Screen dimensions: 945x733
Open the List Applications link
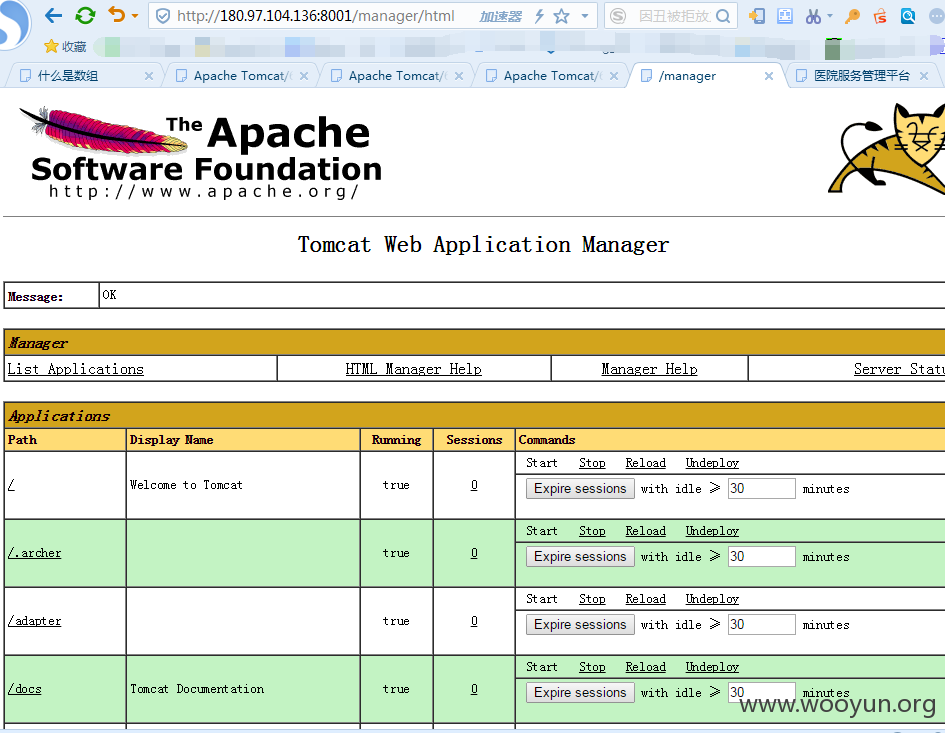tap(75, 369)
